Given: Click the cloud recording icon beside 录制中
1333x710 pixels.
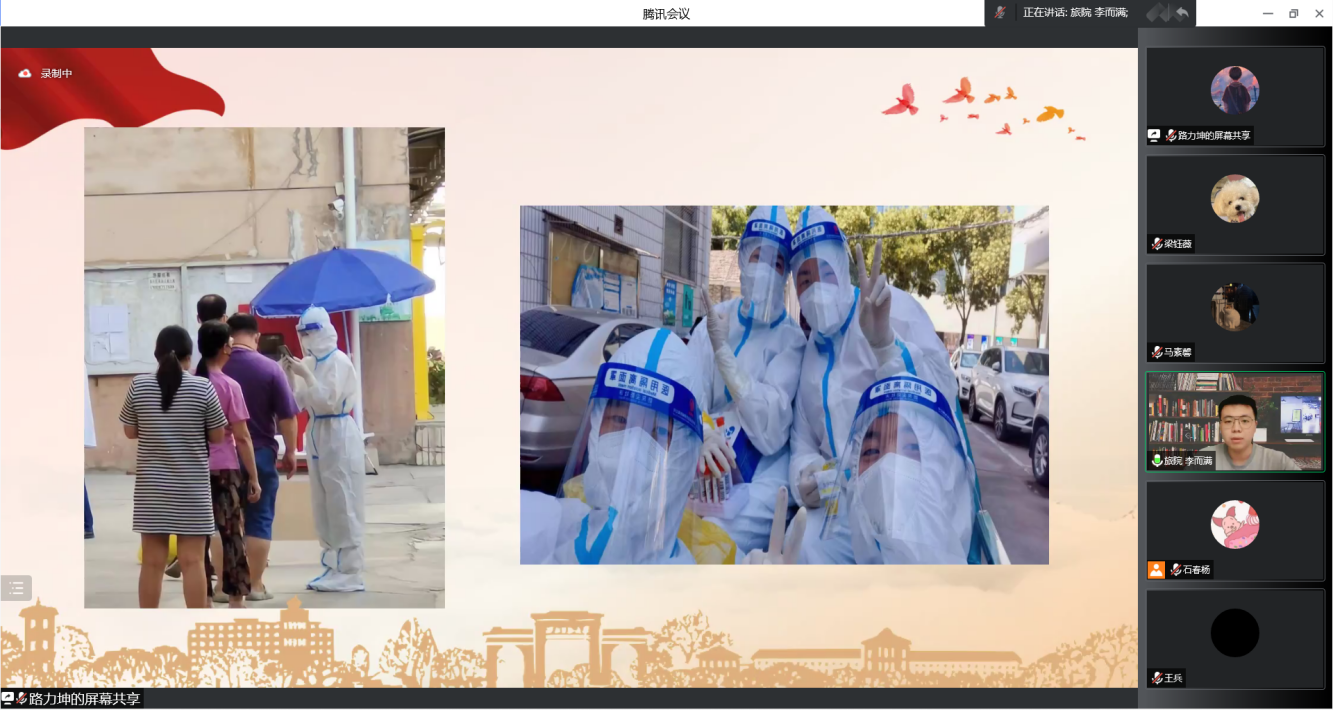Looking at the screenshot, I should click(25, 73).
